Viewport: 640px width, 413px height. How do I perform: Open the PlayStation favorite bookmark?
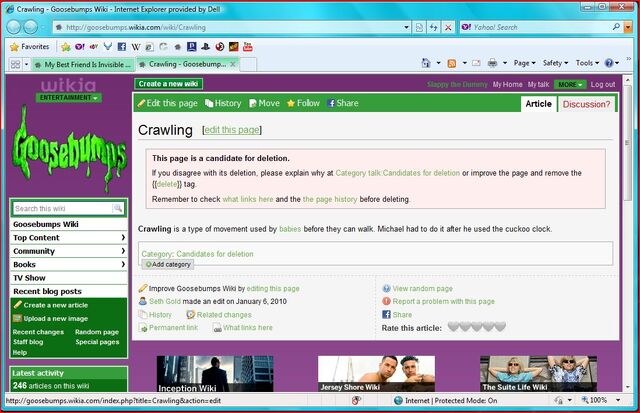[205, 47]
